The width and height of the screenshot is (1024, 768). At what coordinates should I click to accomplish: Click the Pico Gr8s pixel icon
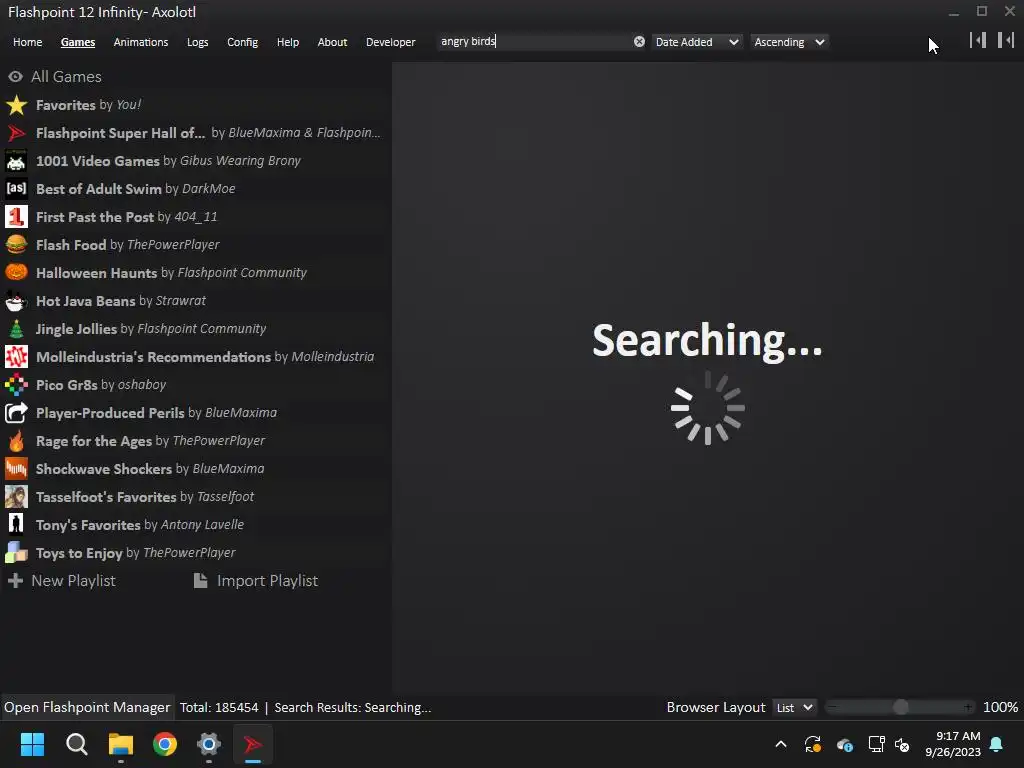tap(16, 385)
